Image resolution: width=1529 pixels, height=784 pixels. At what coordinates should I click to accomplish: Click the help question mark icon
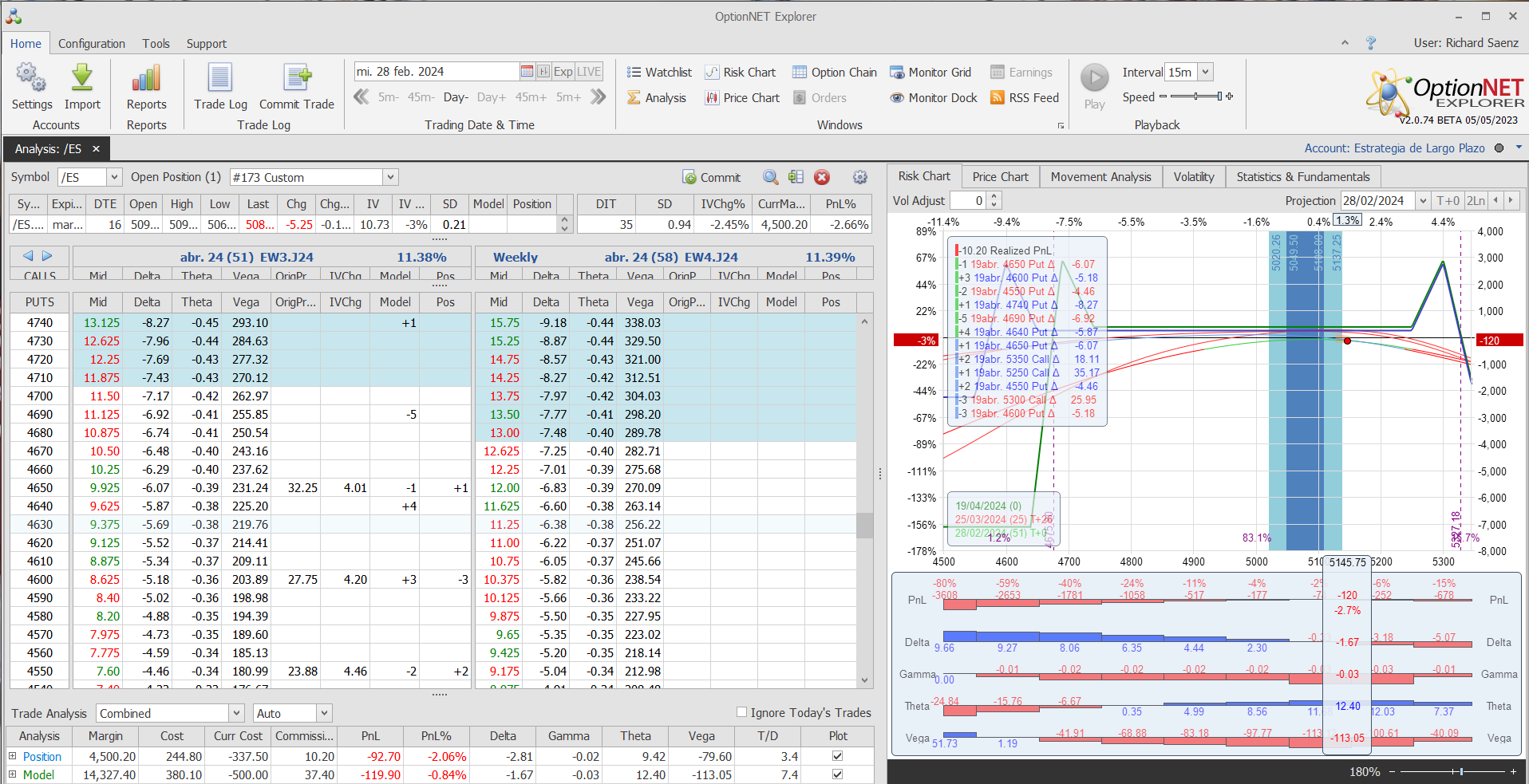pyautogui.click(x=1371, y=43)
